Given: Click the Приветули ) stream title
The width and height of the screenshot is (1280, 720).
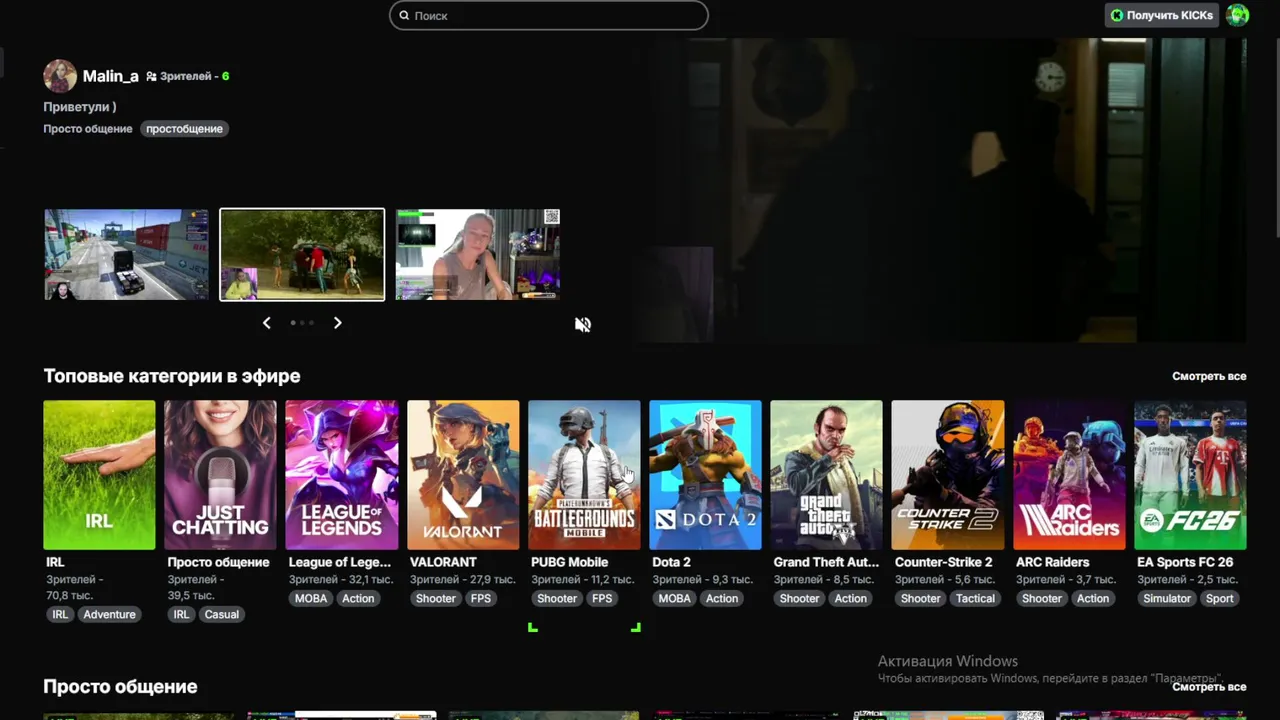Looking at the screenshot, I should pyautogui.click(x=80, y=107).
